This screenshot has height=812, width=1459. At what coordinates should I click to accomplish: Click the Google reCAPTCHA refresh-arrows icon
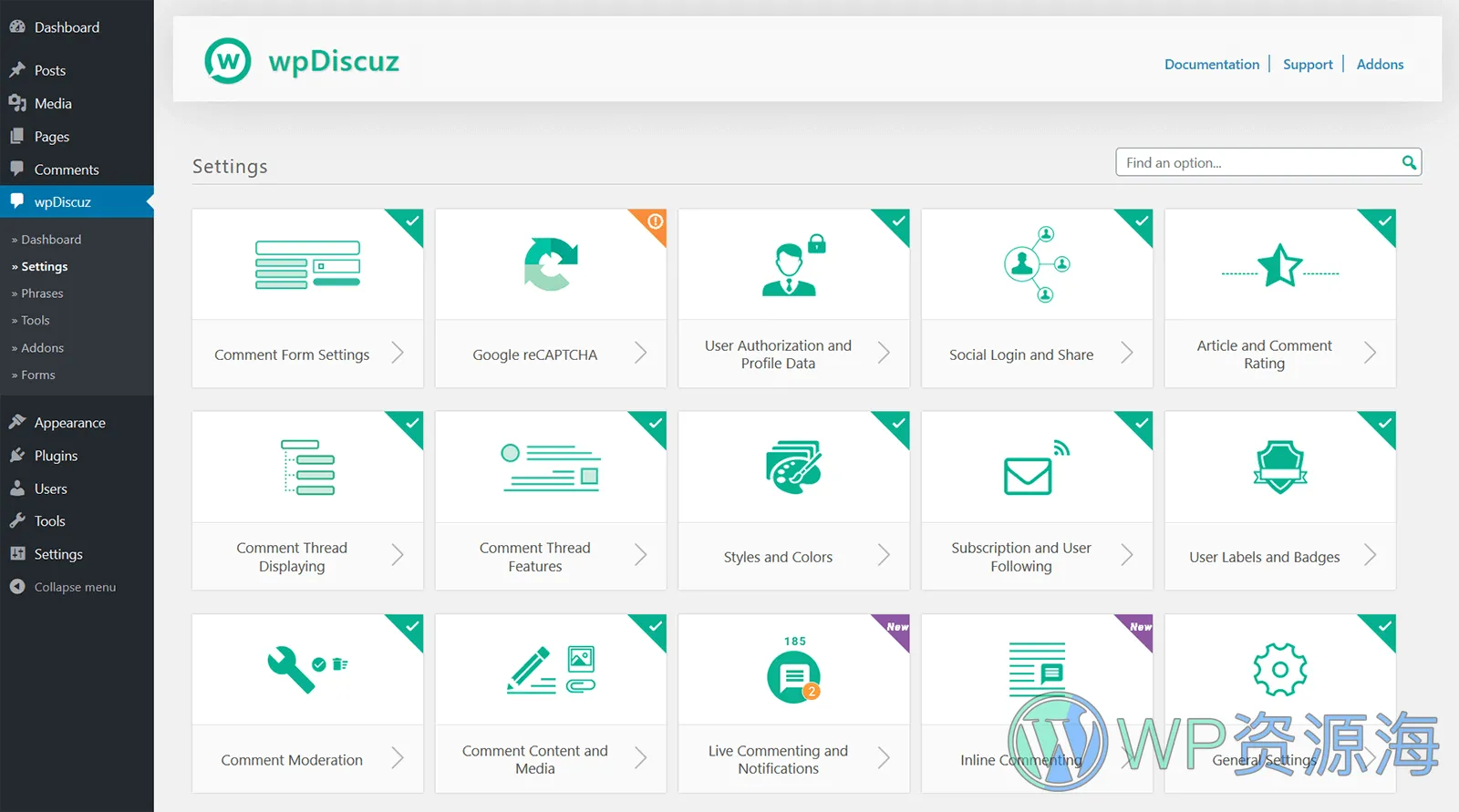click(x=551, y=264)
